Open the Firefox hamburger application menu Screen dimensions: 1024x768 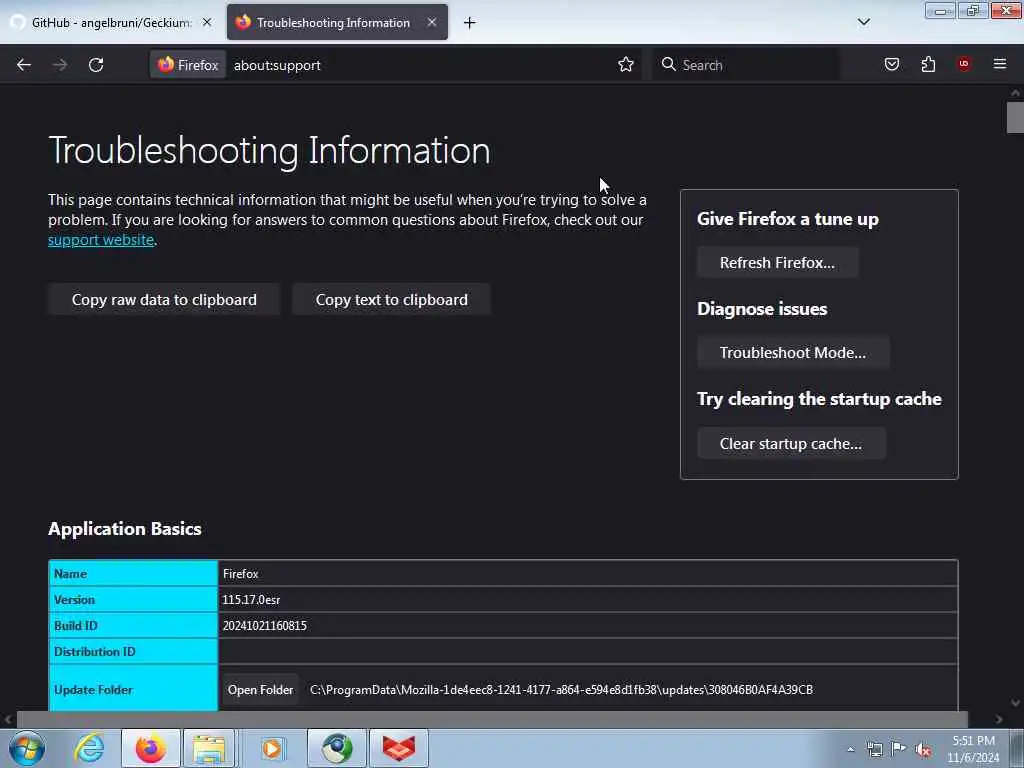1000,64
